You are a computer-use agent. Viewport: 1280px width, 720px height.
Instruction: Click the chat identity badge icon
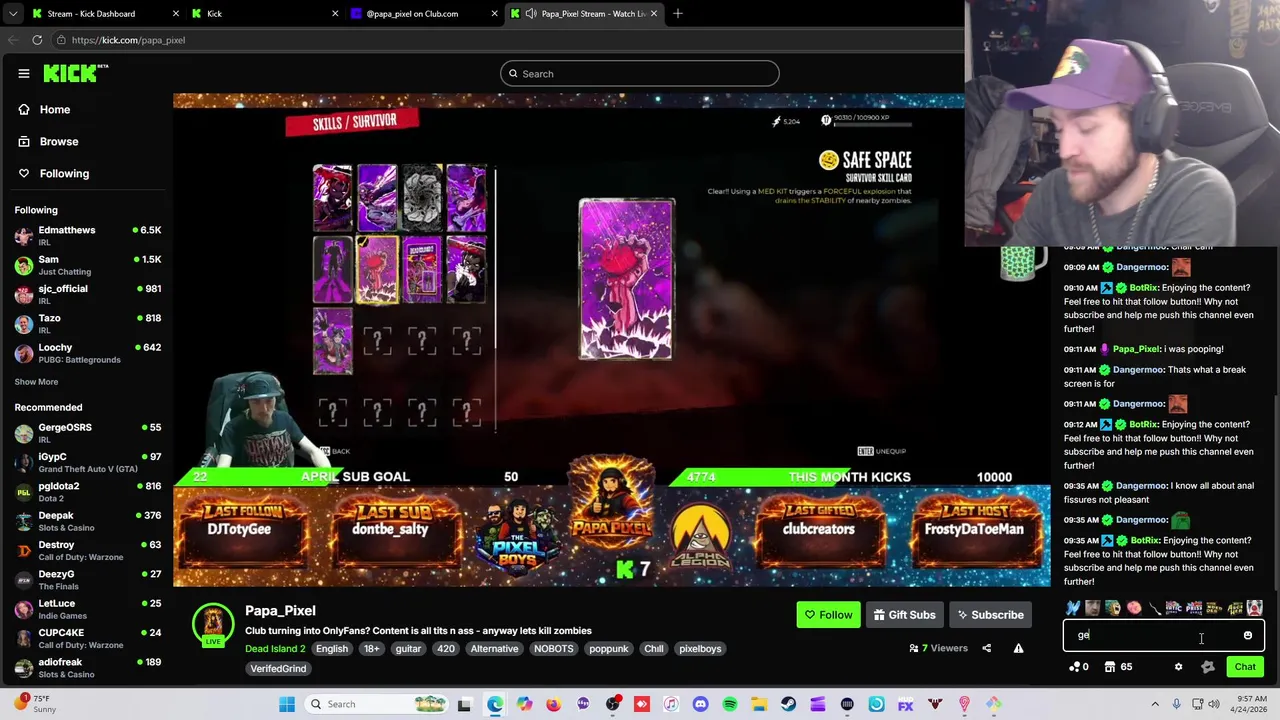1208,666
